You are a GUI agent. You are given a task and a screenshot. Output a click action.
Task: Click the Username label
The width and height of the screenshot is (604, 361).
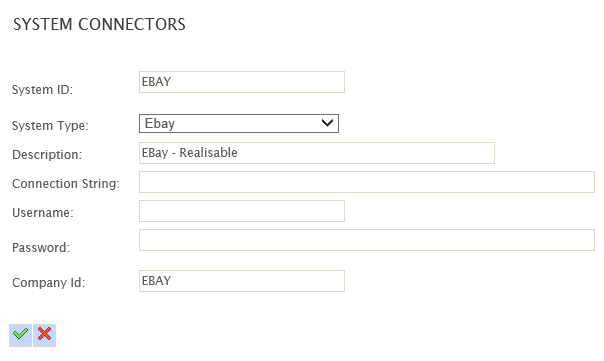(43, 213)
